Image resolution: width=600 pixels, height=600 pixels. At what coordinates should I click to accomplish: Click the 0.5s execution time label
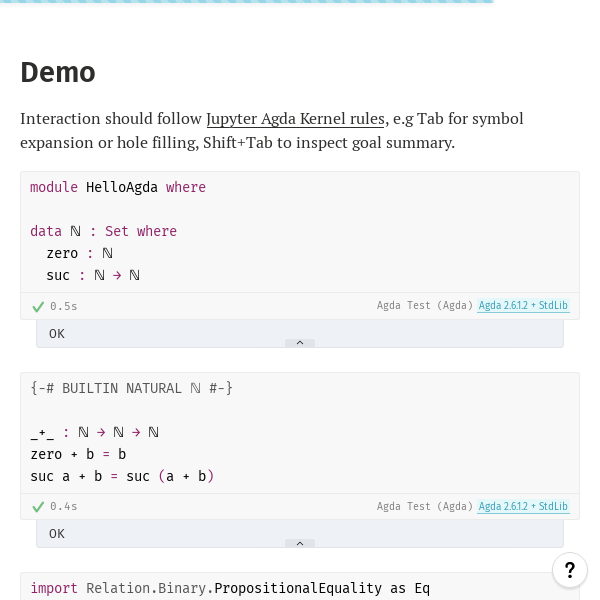(x=64, y=307)
